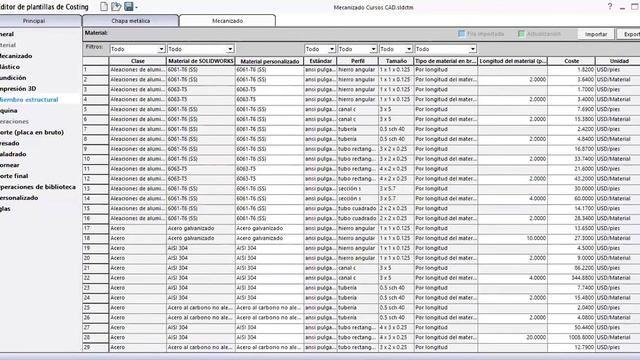The height and width of the screenshot is (360, 640).
Task: Select Fundición in the left sidebar
Action: (x=13, y=78)
